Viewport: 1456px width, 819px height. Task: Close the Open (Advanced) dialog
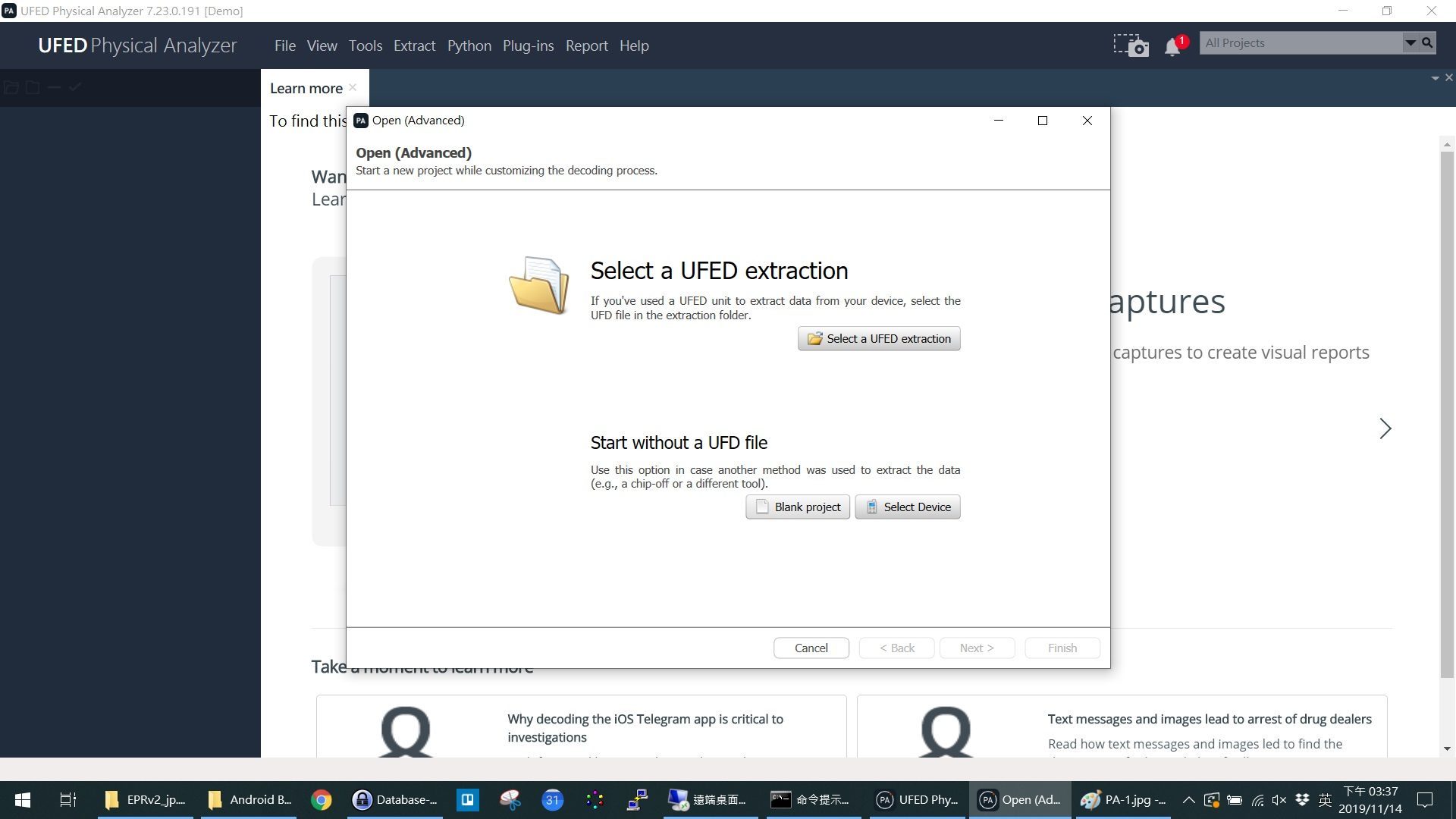point(1087,121)
